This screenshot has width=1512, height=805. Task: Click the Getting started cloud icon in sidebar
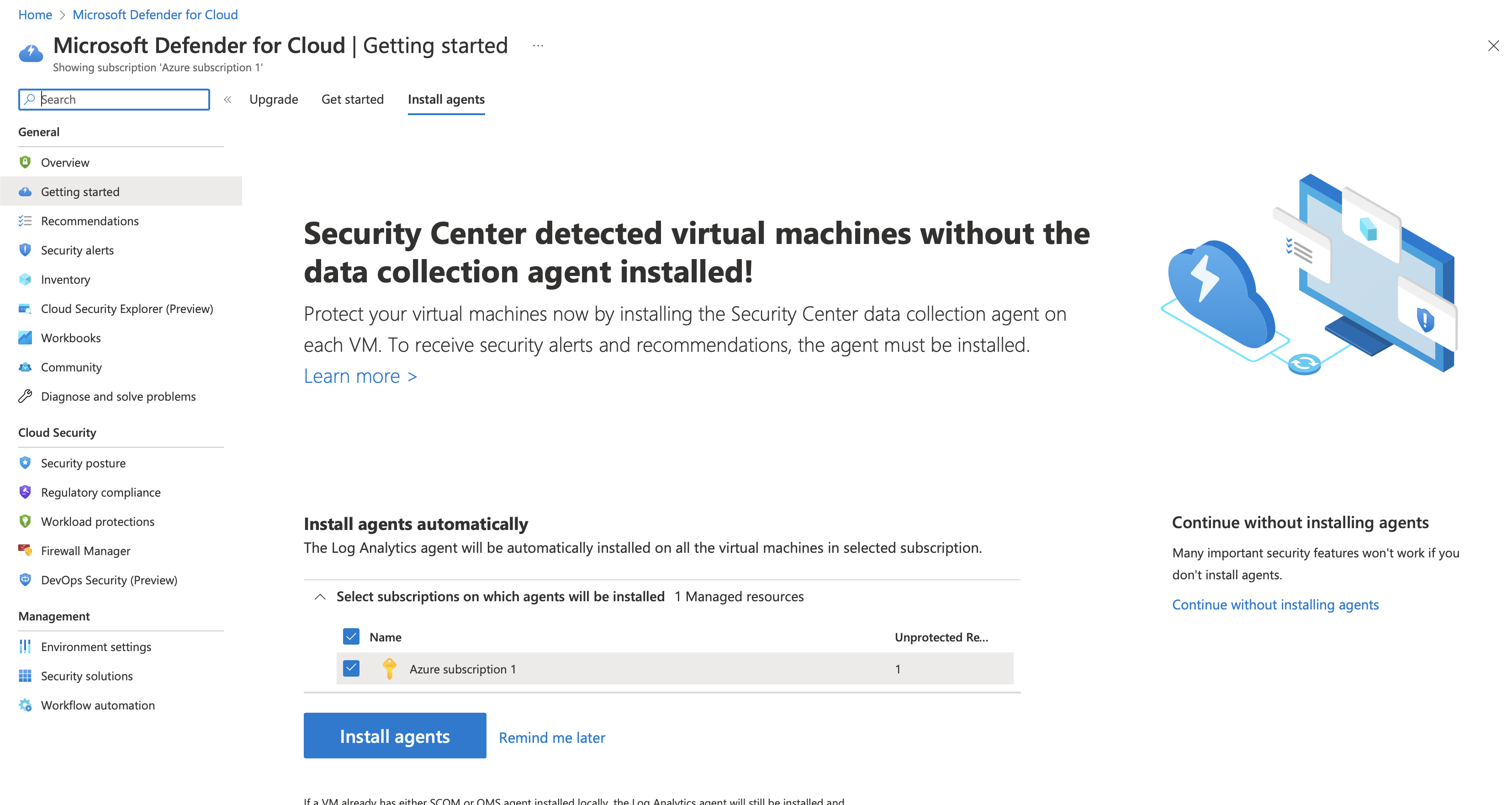tap(25, 191)
